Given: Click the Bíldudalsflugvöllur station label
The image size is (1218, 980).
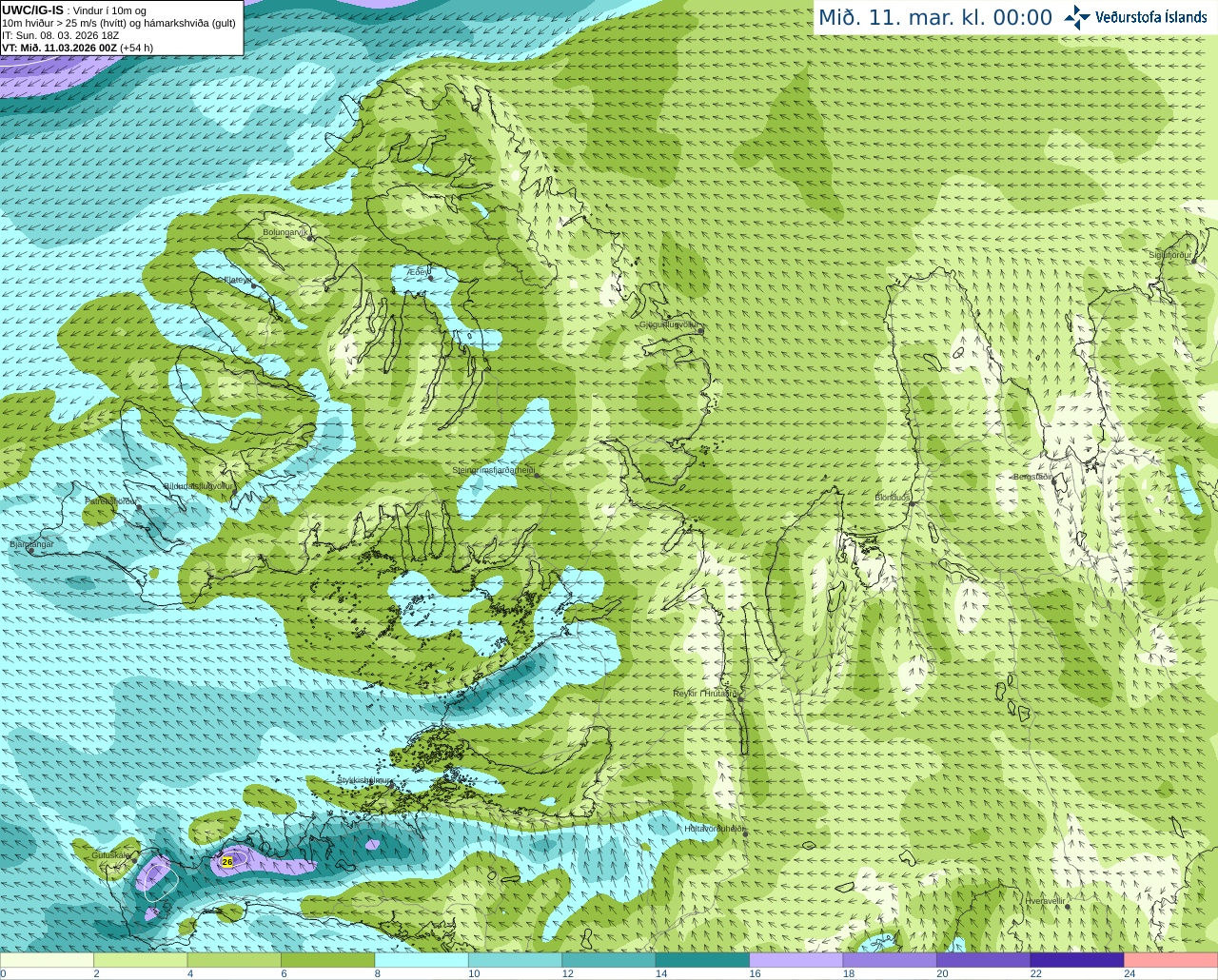Looking at the screenshot, I should 198,485.
